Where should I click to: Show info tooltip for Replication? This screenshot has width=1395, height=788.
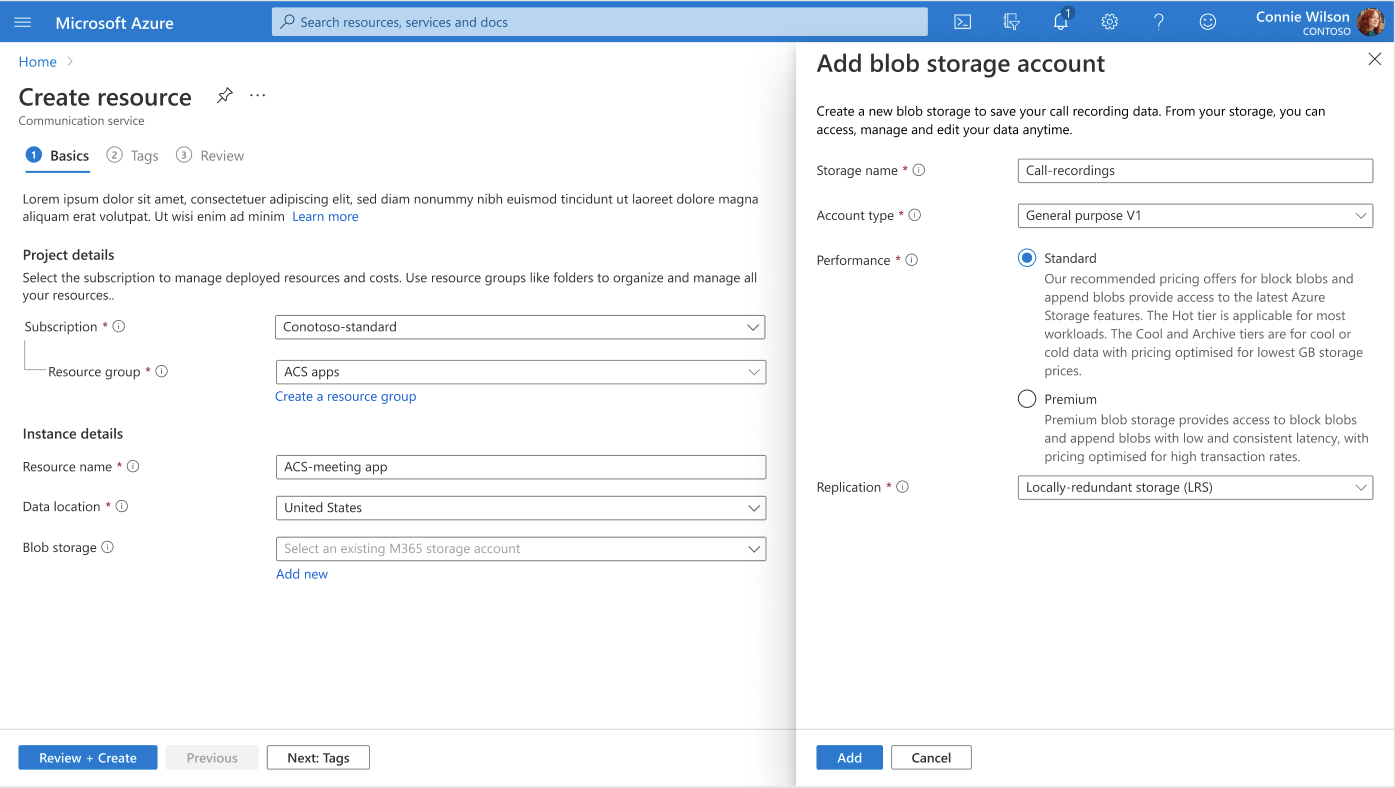903,487
